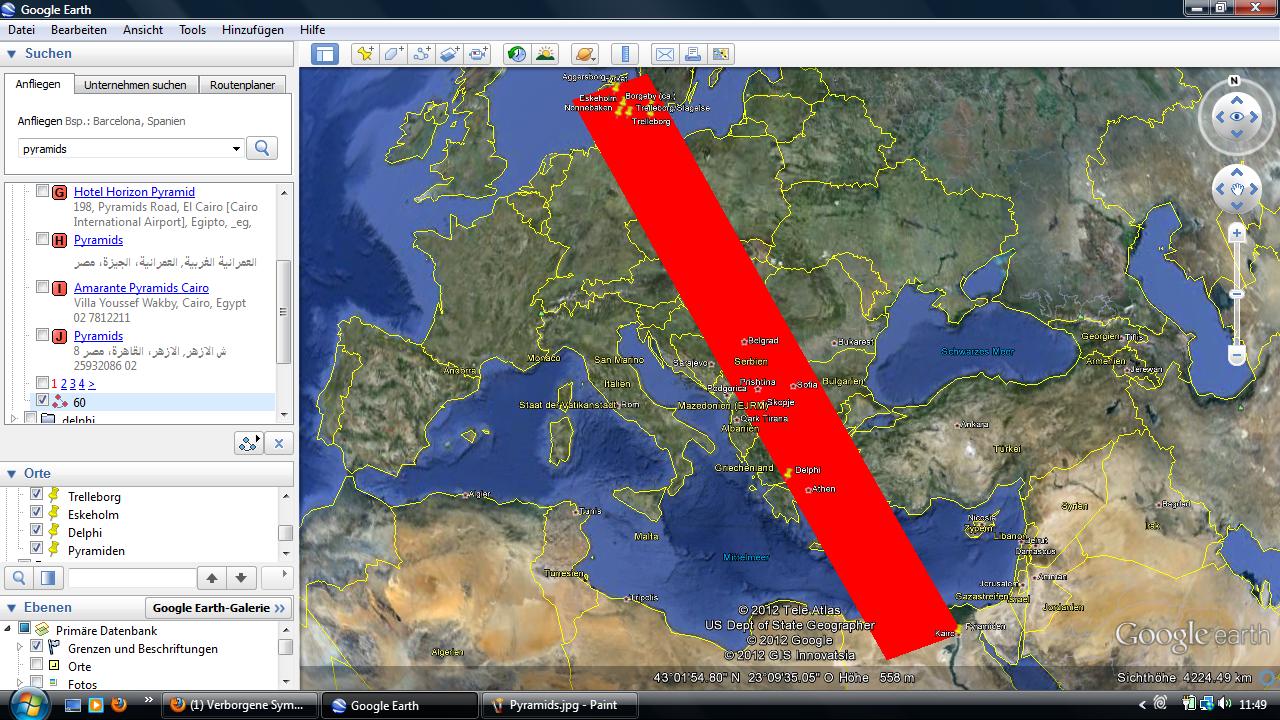Image resolution: width=1280 pixels, height=720 pixels.
Task: Check the box next to result H Pyramids
Action: click(43, 239)
